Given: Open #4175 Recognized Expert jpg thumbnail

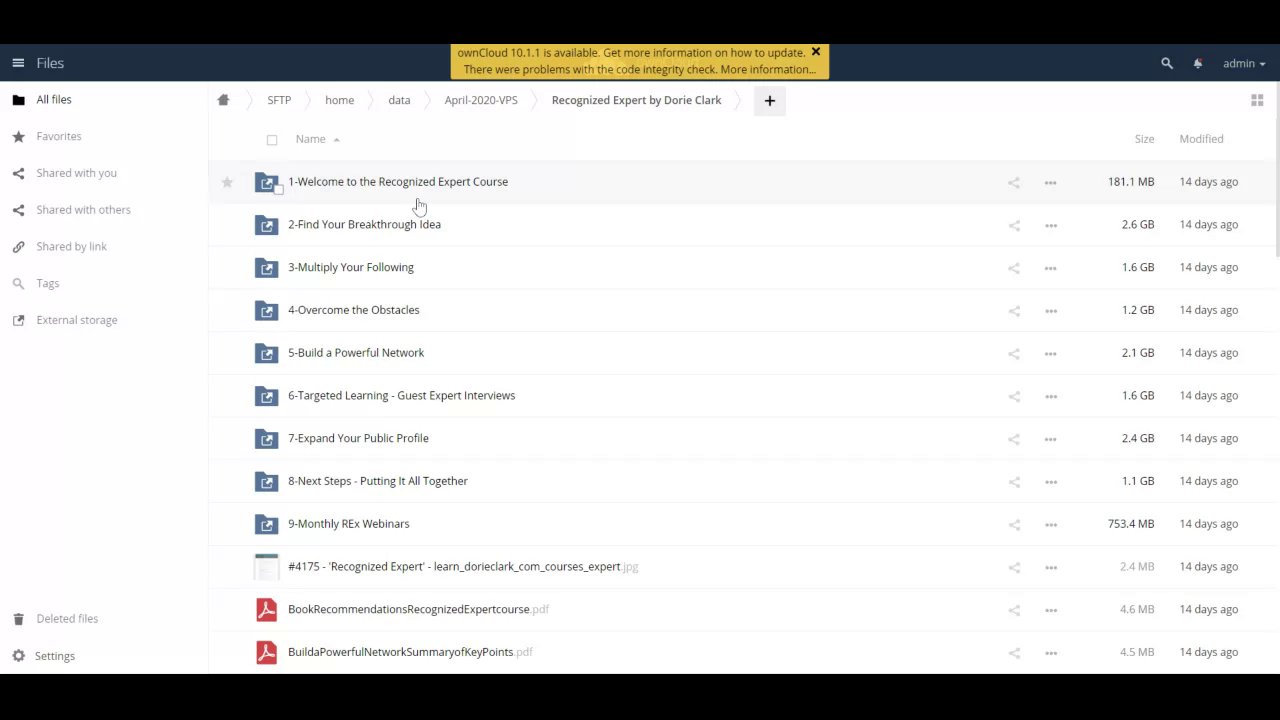Looking at the screenshot, I should [266, 567].
